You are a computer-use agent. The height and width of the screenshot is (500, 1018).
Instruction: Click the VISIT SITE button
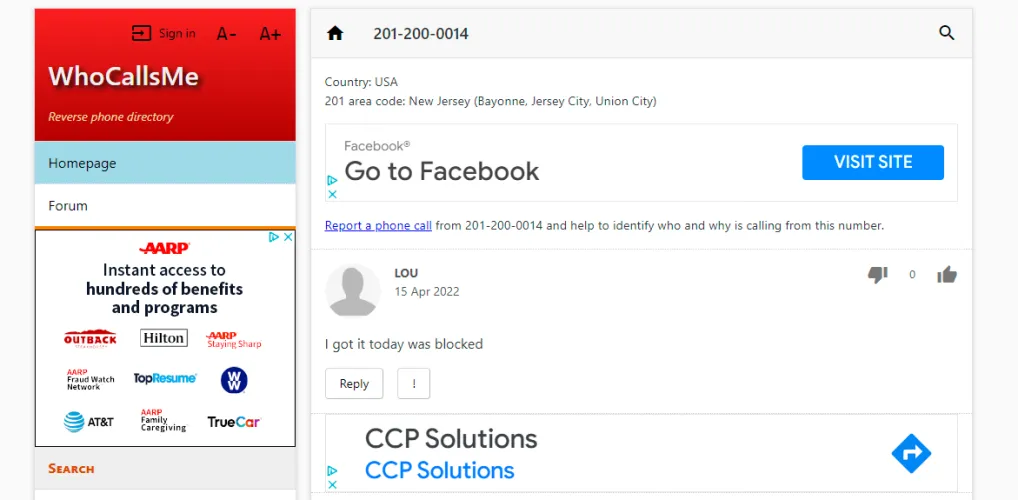872,162
